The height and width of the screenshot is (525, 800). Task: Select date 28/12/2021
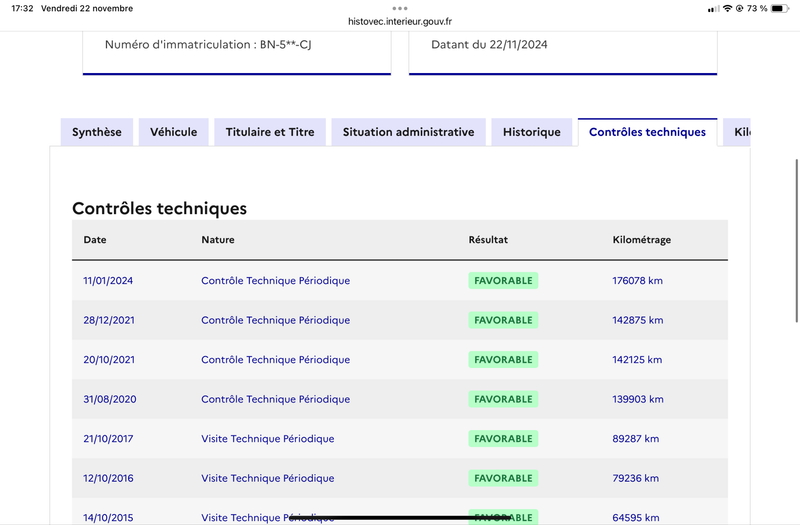[x=109, y=320]
